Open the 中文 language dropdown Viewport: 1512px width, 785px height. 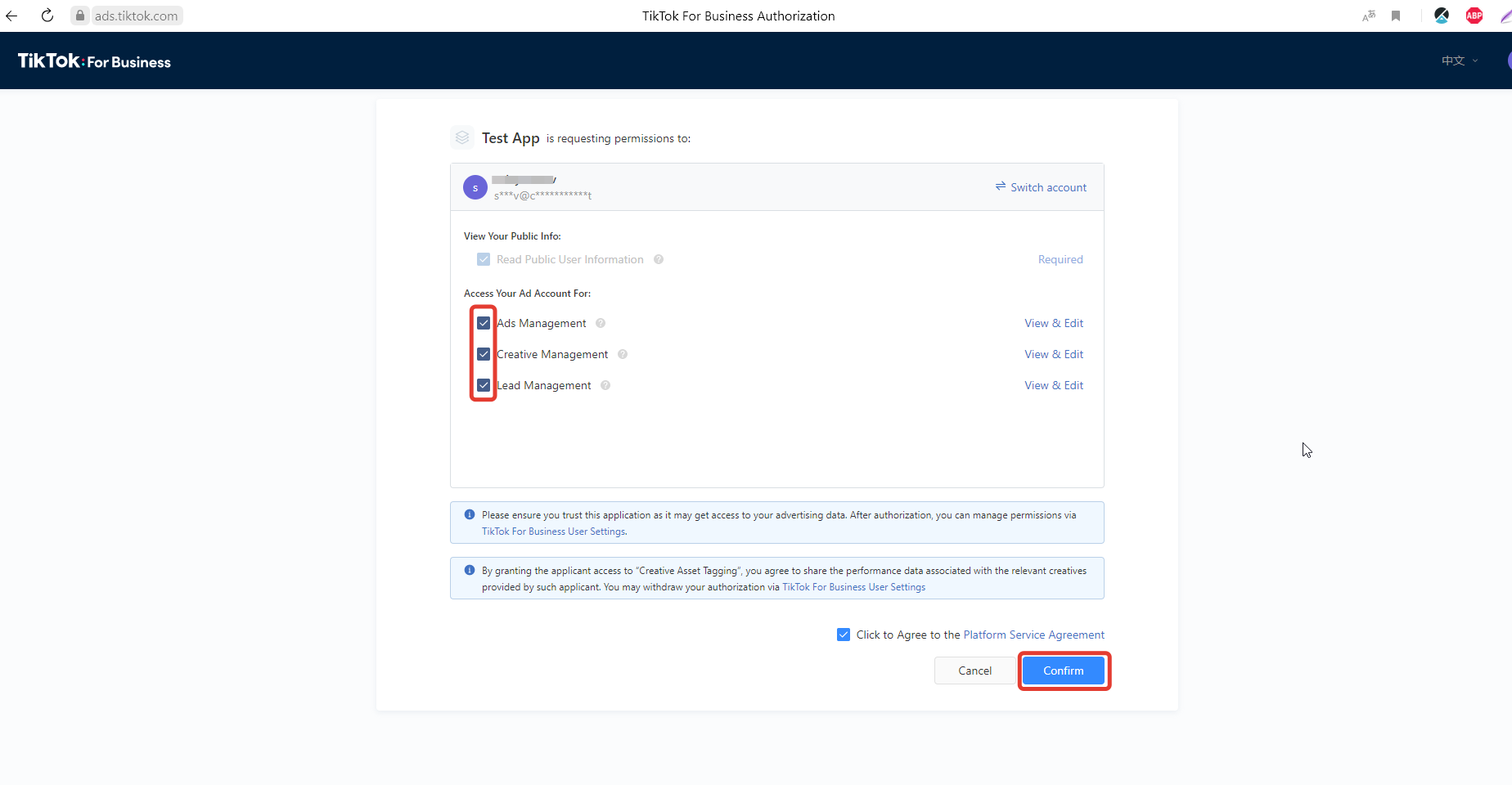click(1460, 61)
